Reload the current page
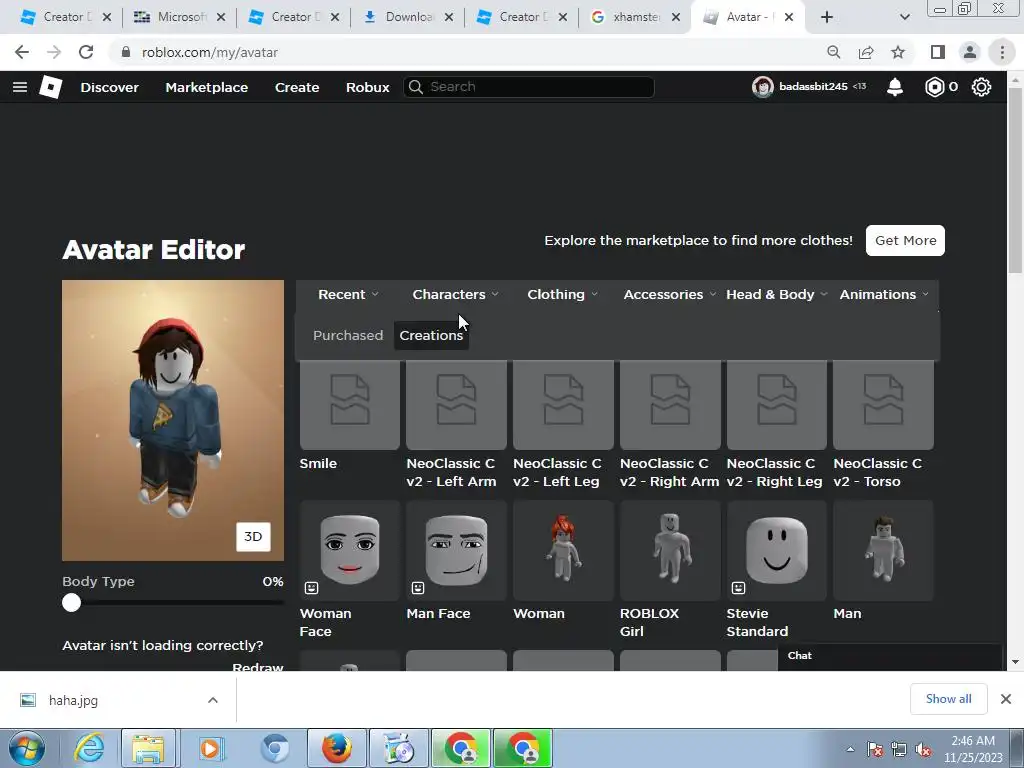 pos(86,52)
